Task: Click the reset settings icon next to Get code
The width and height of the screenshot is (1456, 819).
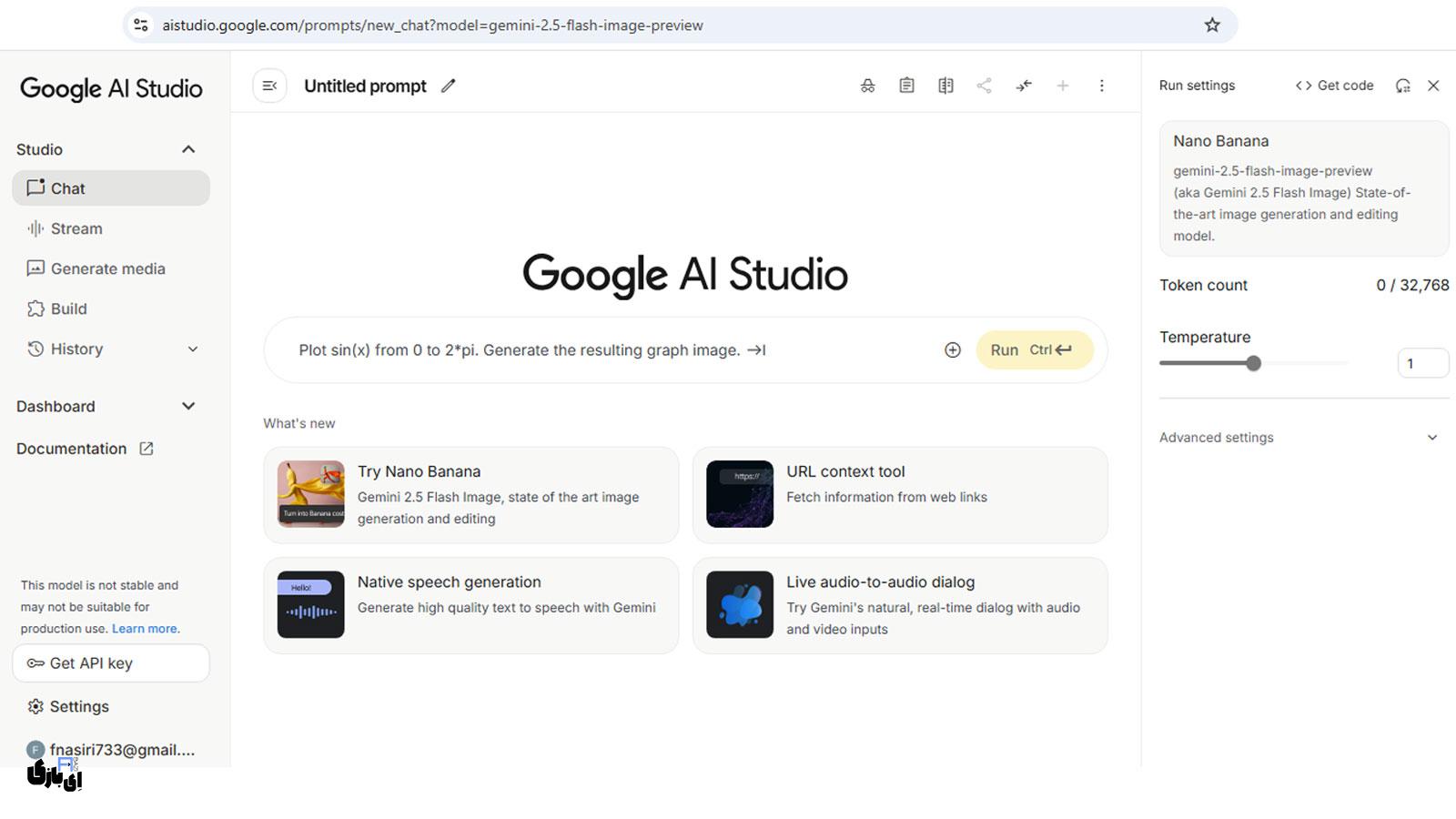Action: click(1402, 86)
